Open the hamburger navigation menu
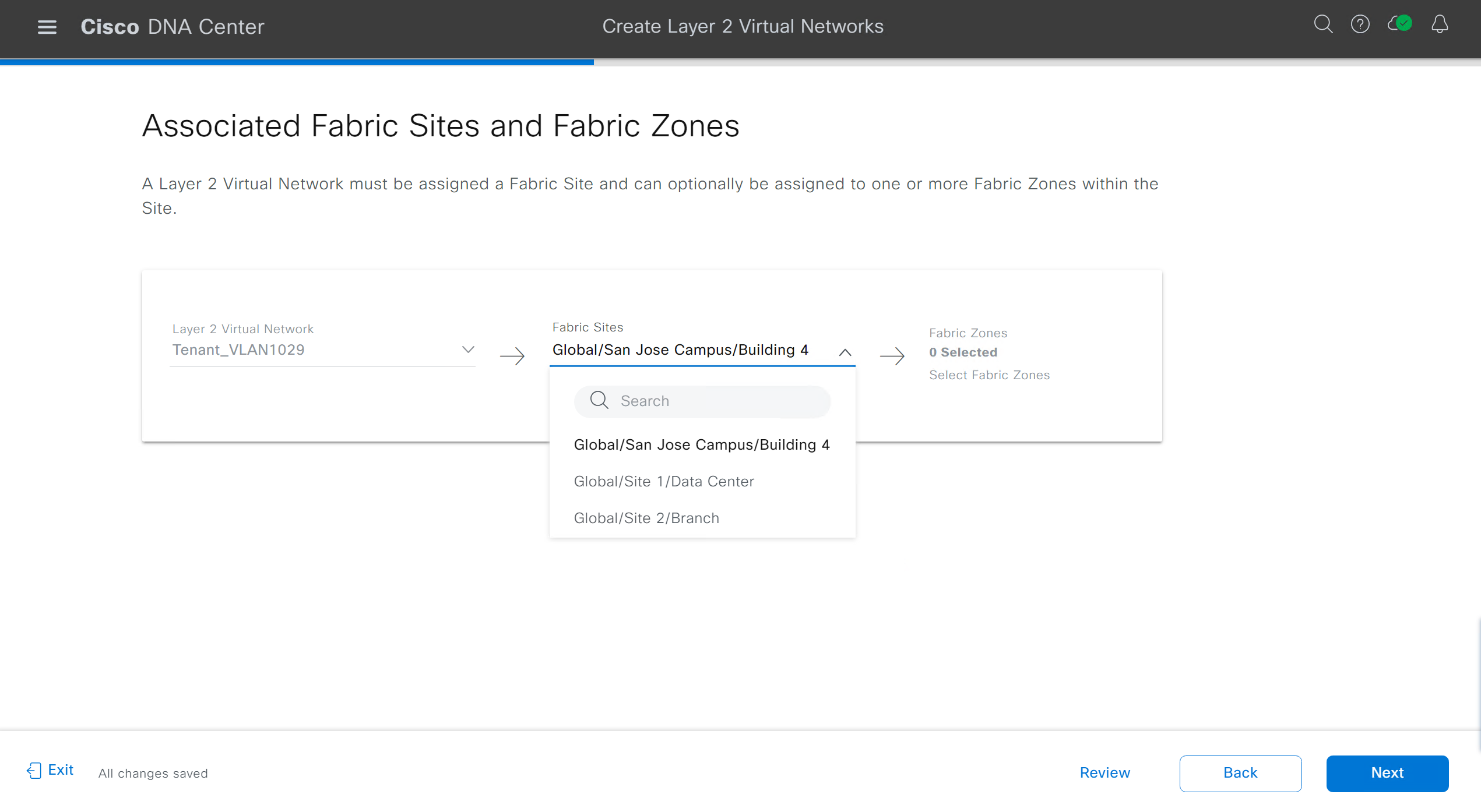The image size is (1481, 812). (47, 26)
